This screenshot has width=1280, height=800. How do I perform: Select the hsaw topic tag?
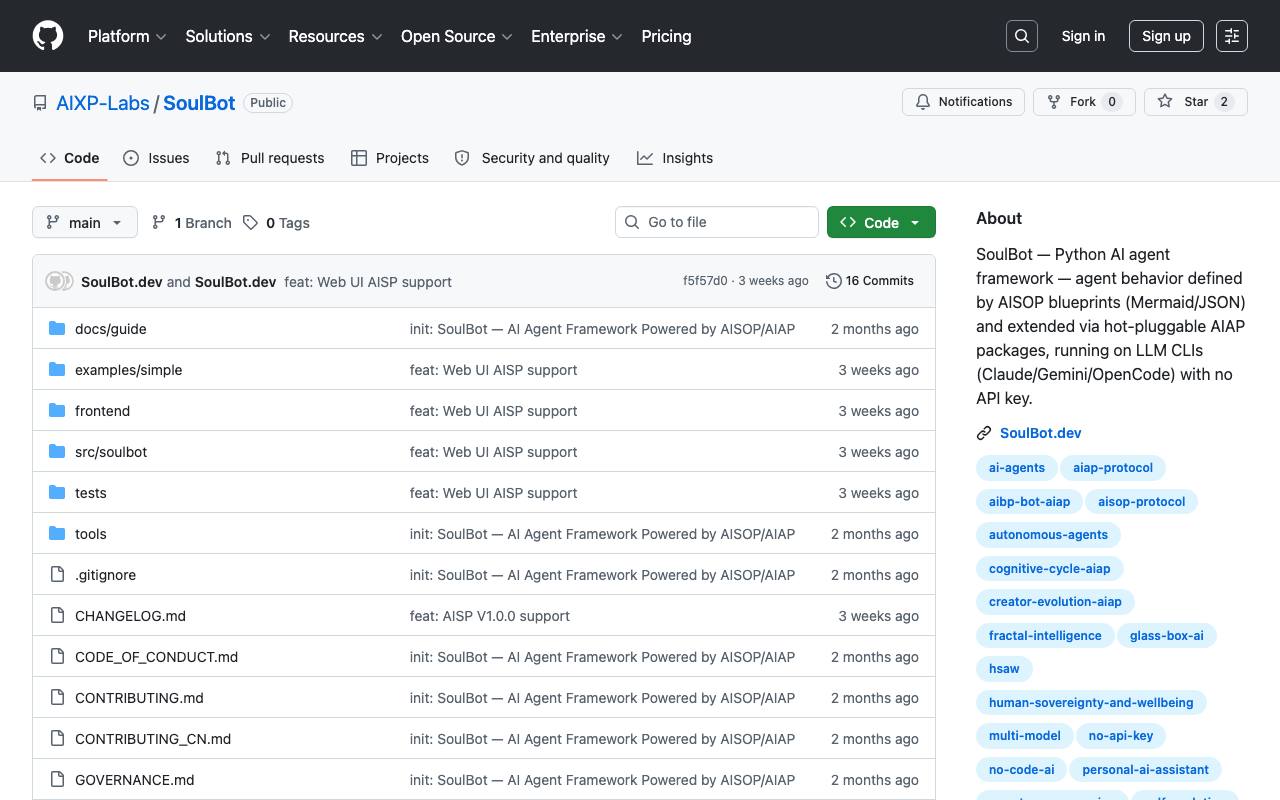click(x=1004, y=669)
